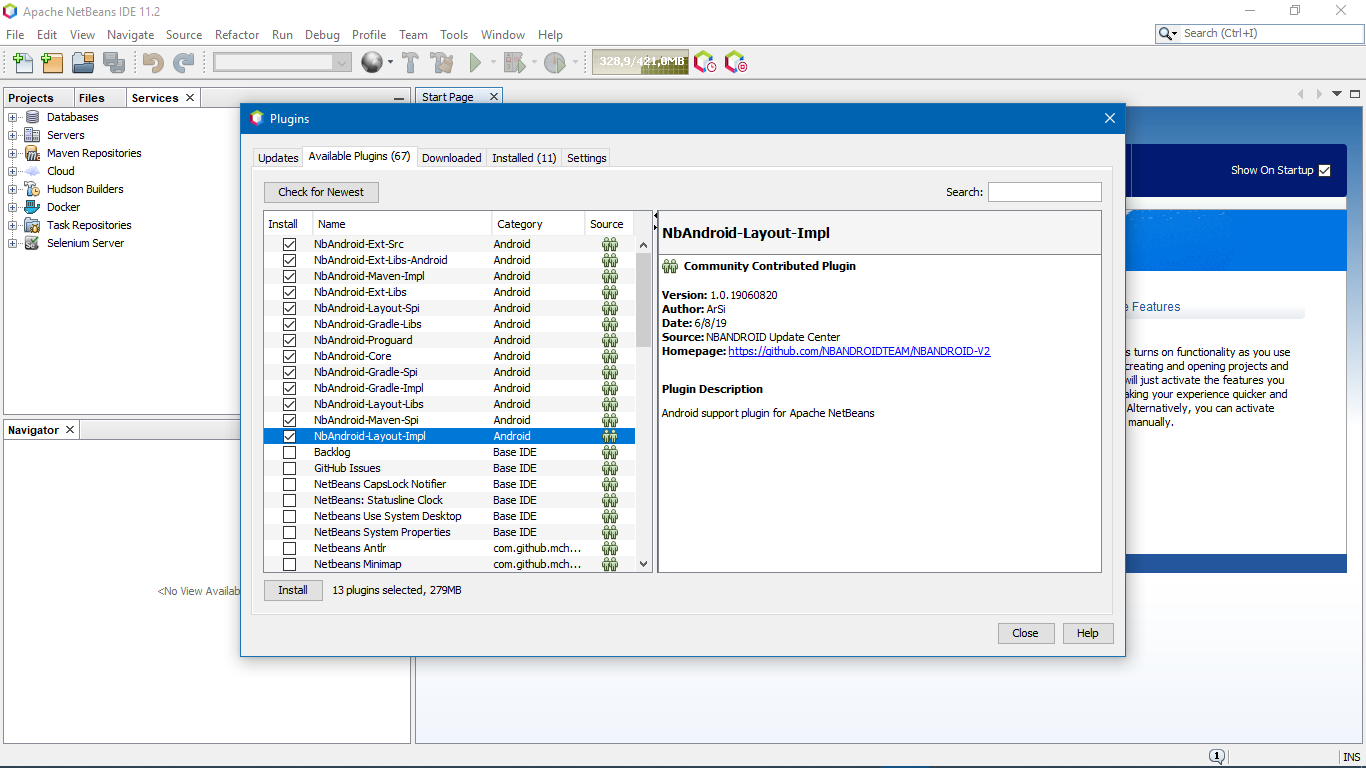Check NetBeans CapsLock Notifier checkbox
Image resolution: width=1366 pixels, height=768 pixels.
tap(289, 484)
